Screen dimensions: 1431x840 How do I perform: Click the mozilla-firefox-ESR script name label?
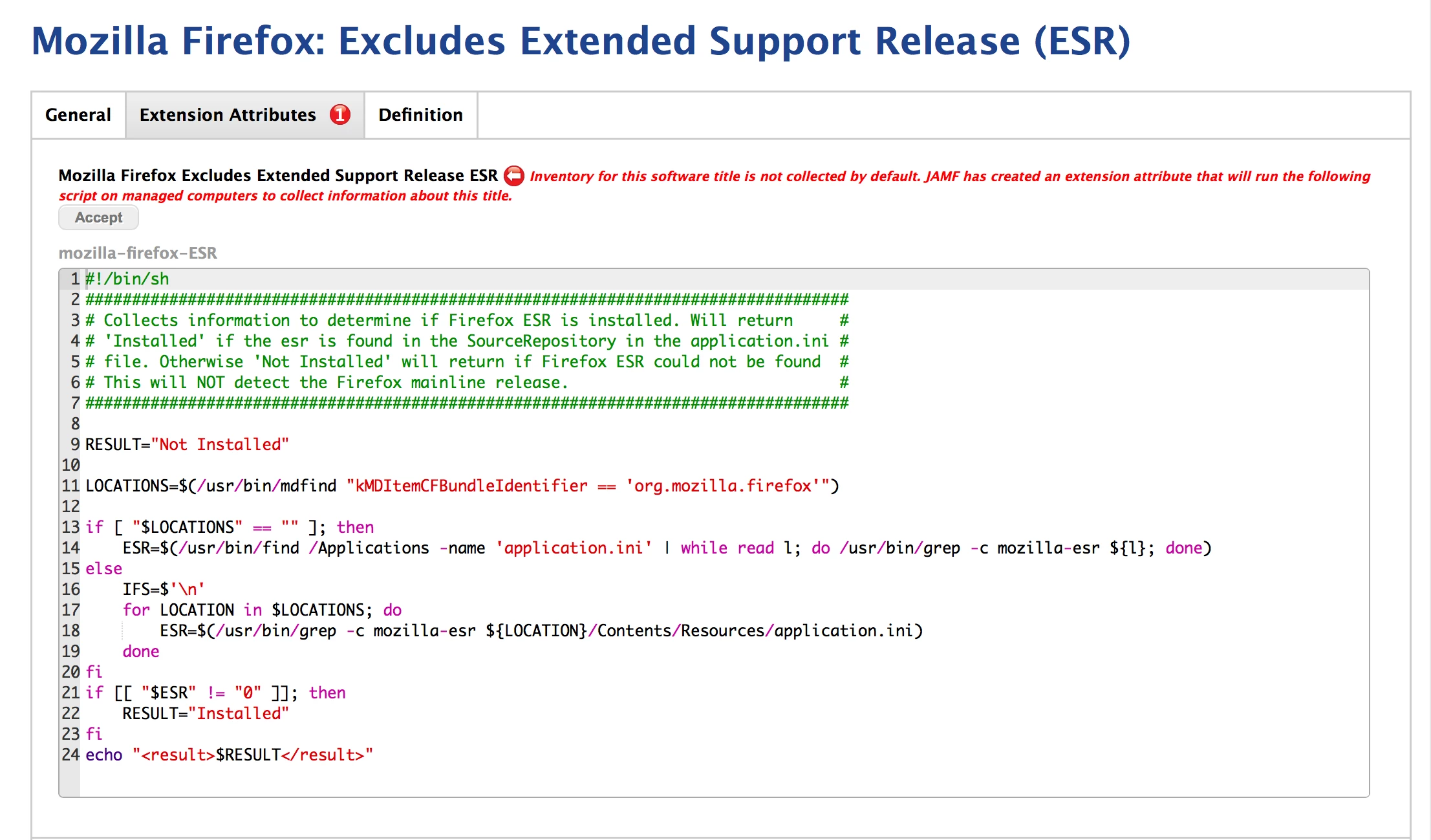click(138, 253)
